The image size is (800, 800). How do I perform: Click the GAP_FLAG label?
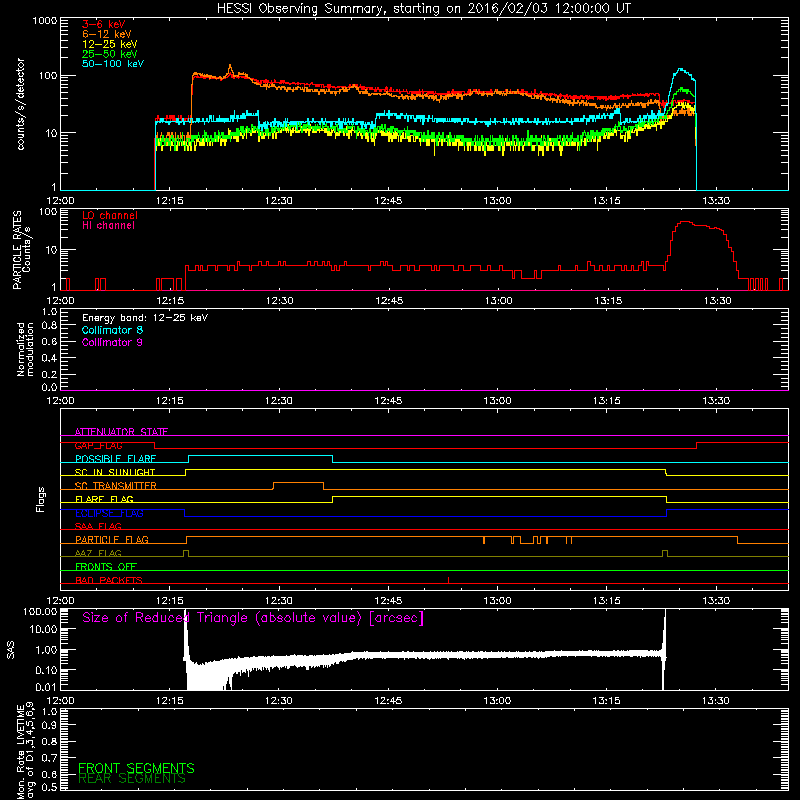point(98,445)
